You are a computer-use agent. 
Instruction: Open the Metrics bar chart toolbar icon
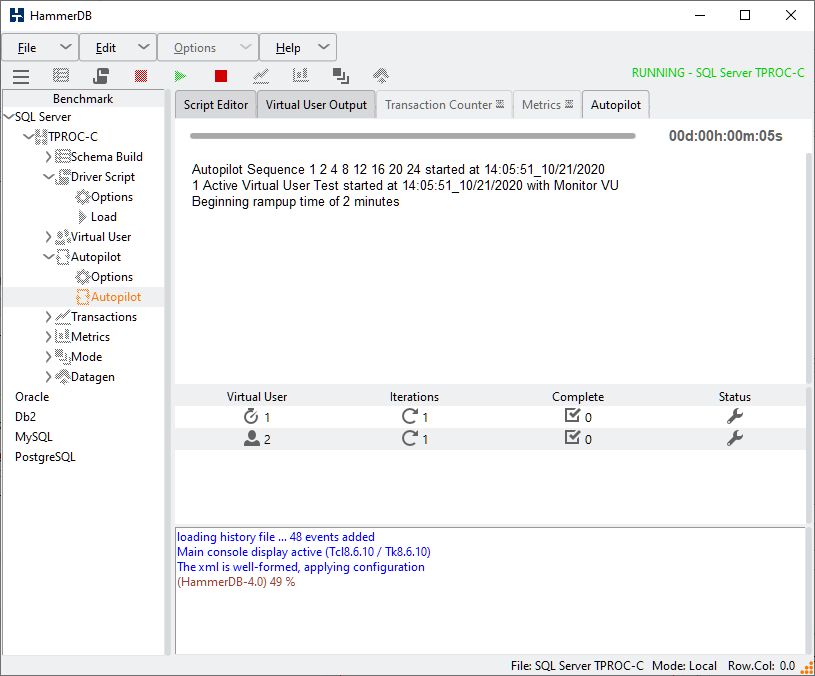point(300,76)
